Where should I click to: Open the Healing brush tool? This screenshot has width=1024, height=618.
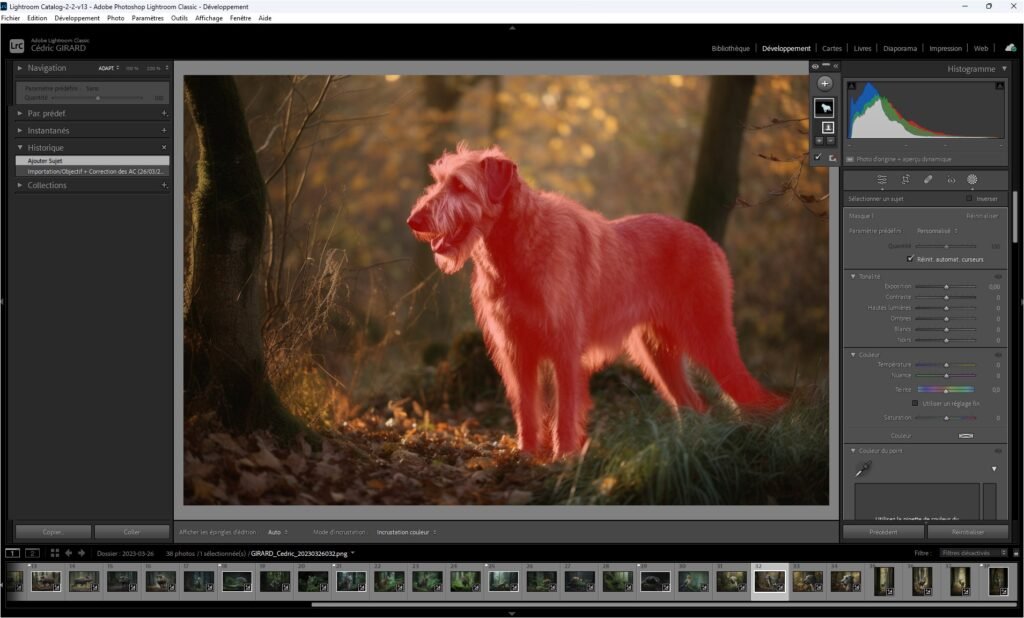pos(930,178)
